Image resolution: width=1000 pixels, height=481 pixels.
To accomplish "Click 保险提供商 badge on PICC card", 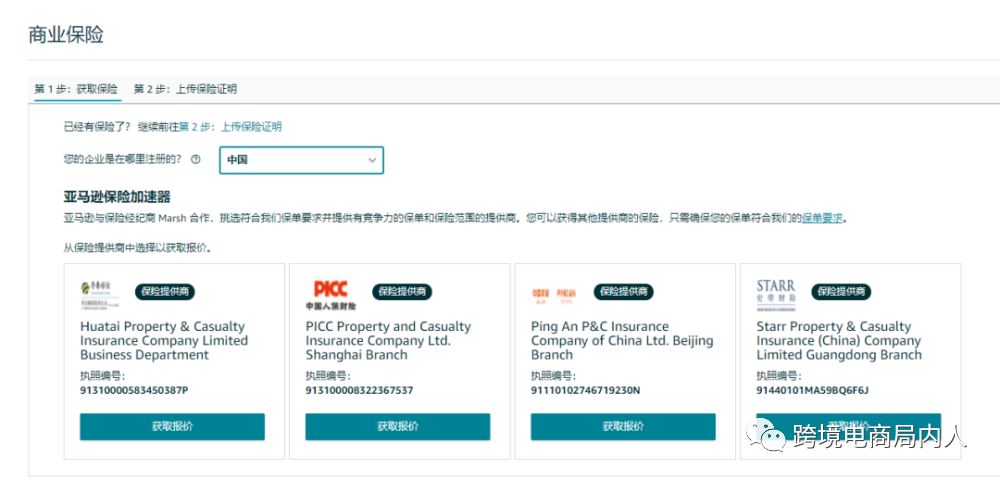I will coord(402,292).
